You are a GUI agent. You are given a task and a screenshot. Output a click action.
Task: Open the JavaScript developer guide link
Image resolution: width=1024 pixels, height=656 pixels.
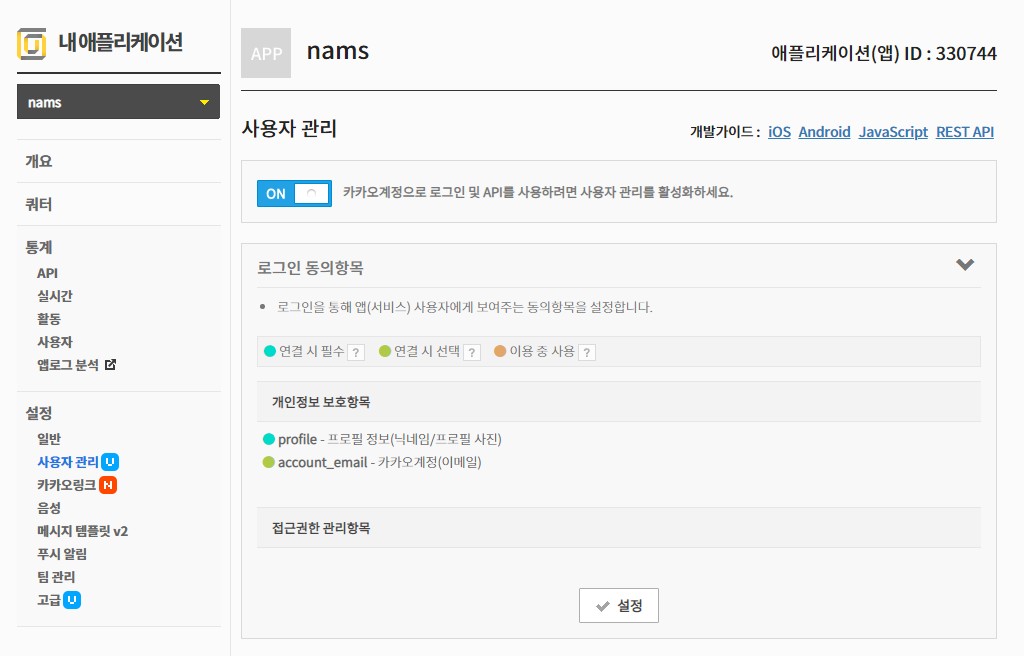tap(893, 132)
